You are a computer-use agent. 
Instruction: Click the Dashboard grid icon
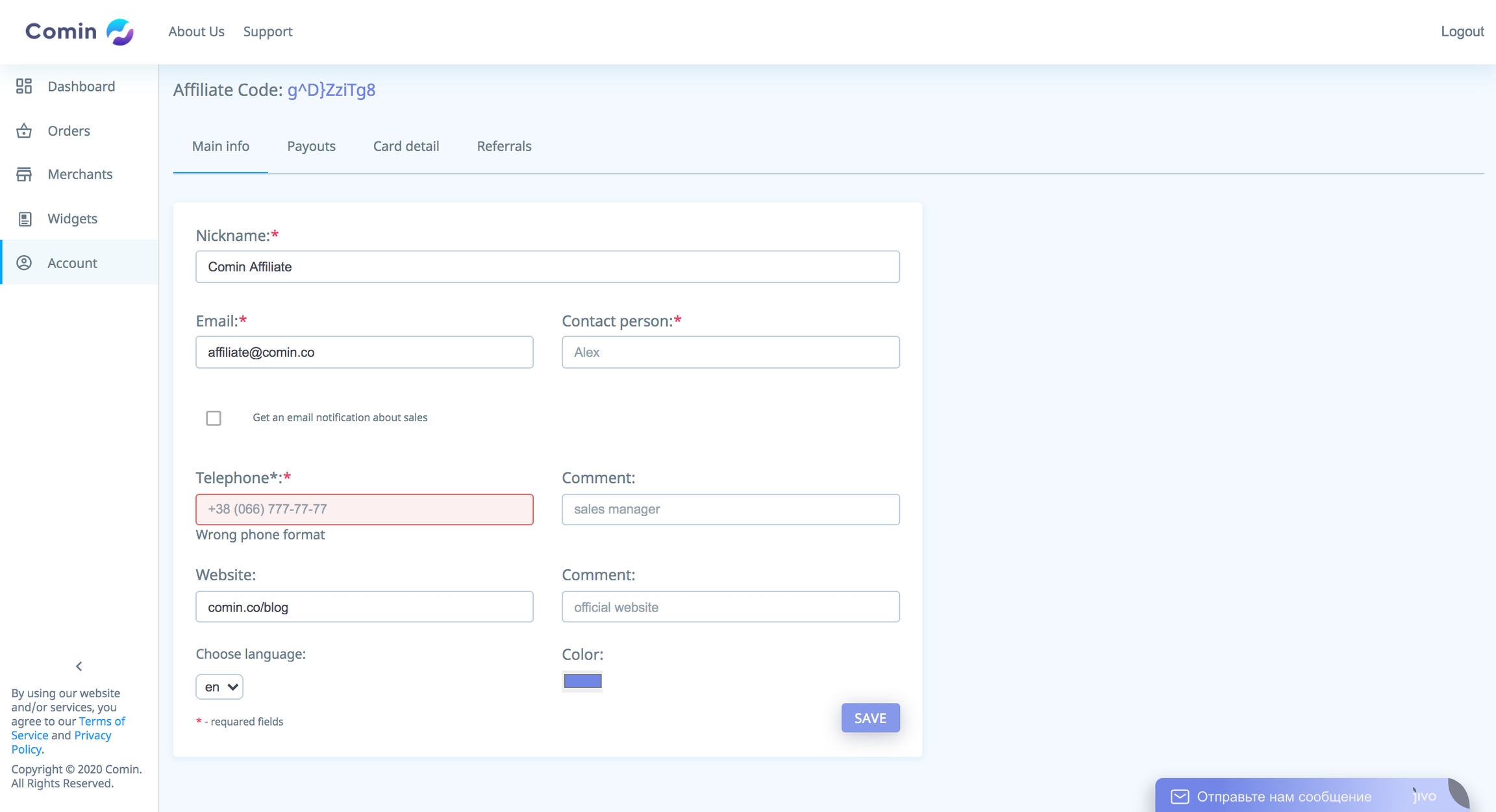[24, 86]
